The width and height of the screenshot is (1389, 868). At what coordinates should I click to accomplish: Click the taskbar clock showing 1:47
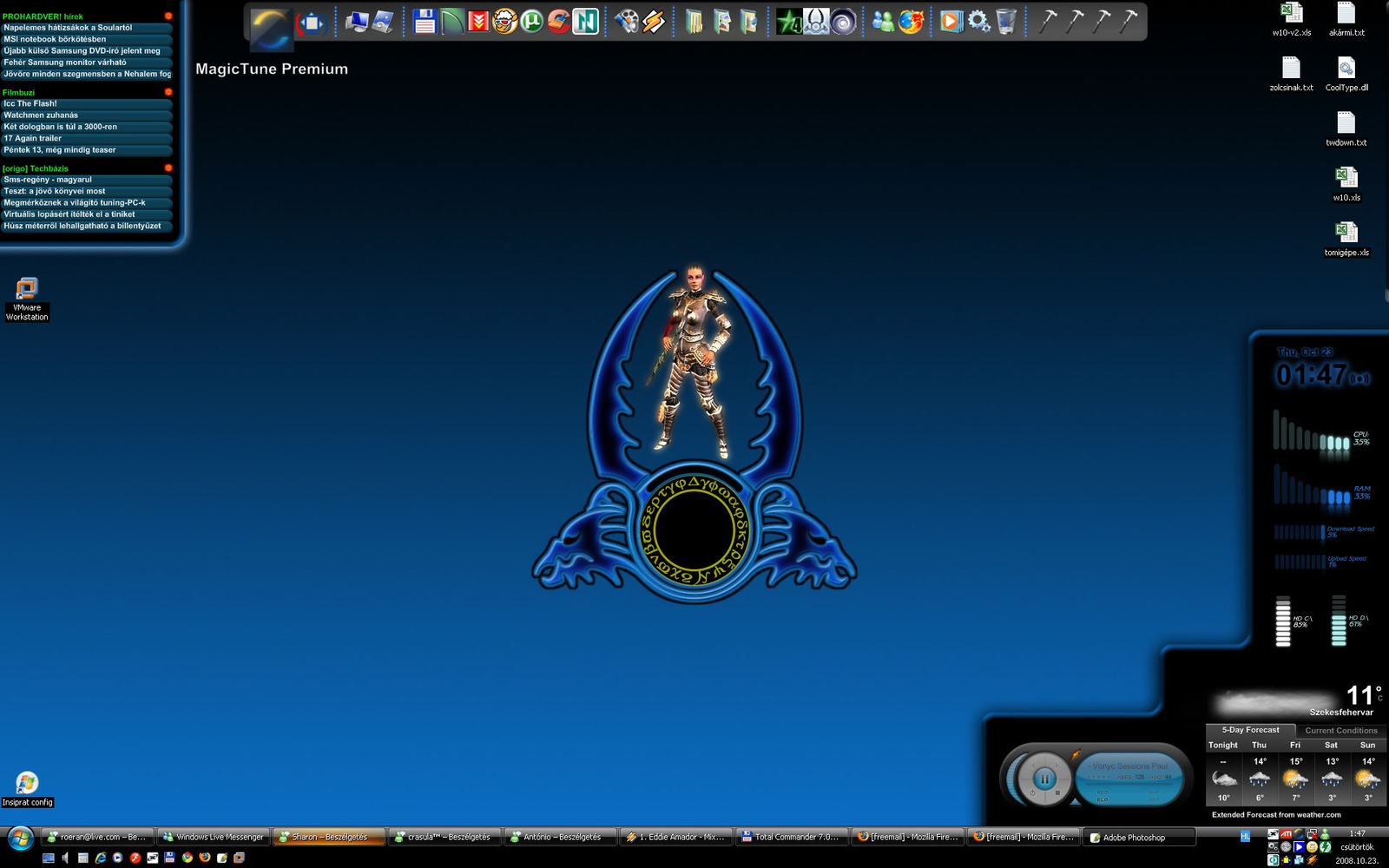[x=1357, y=833]
